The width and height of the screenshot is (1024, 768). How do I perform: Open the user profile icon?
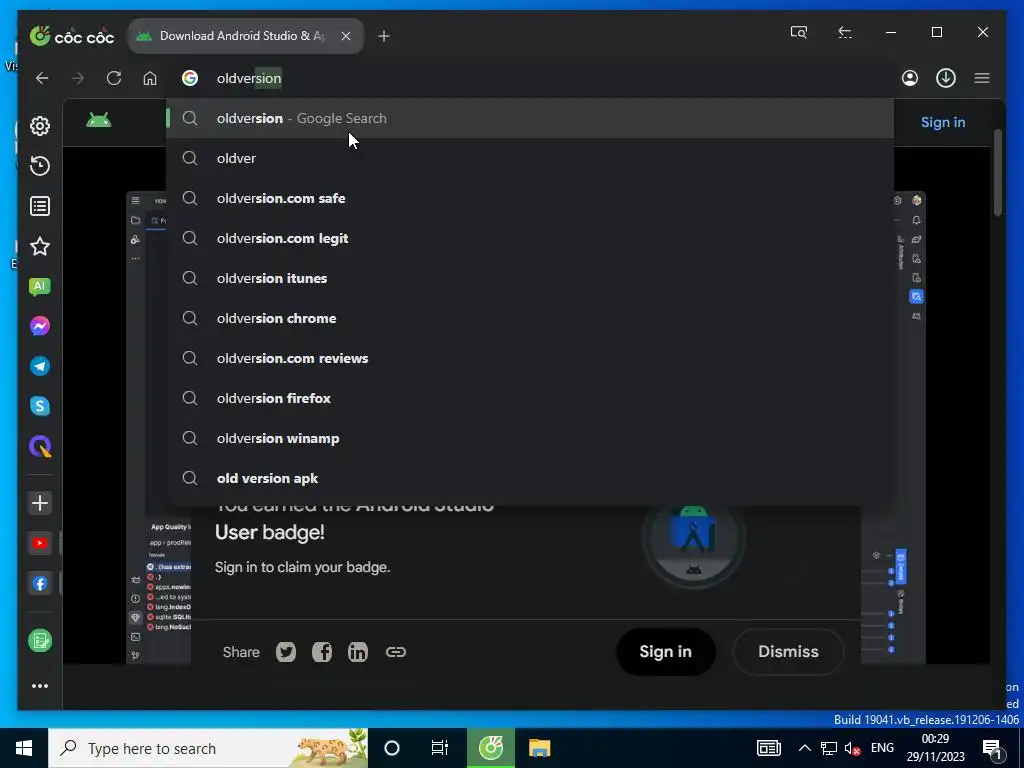click(910, 78)
